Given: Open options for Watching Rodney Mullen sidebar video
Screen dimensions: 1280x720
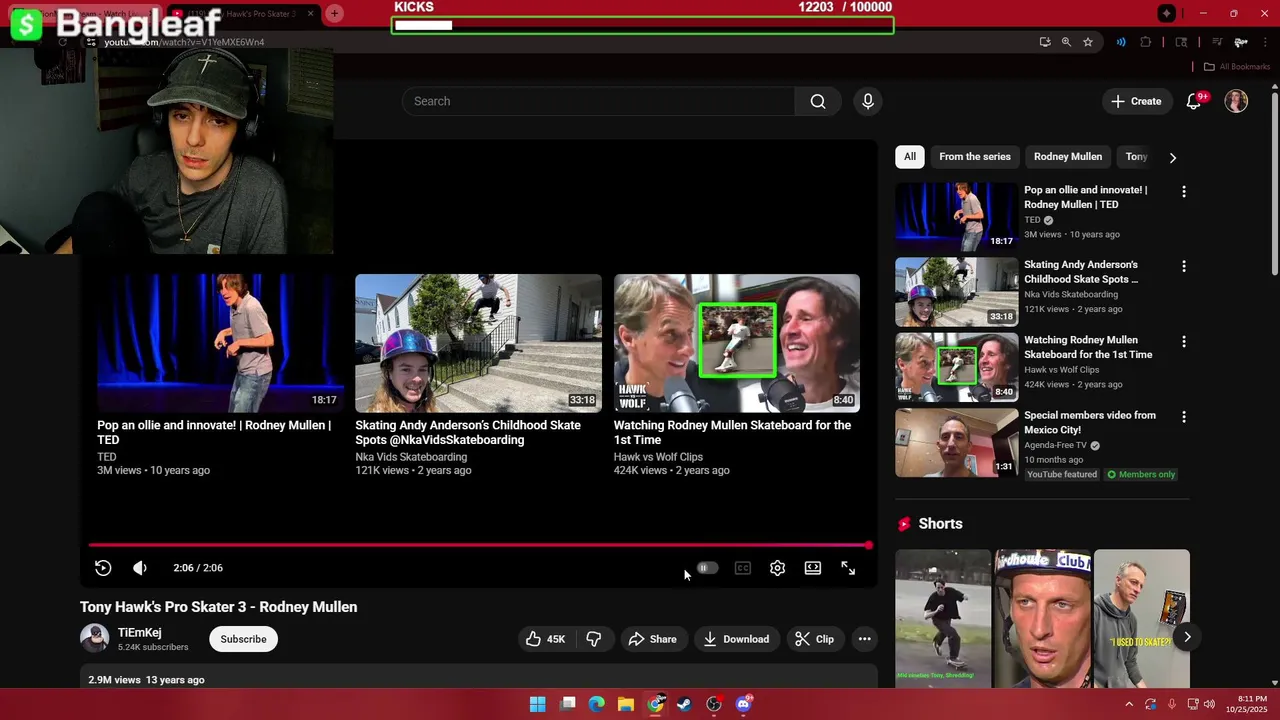Looking at the screenshot, I should pyautogui.click(x=1184, y=341).
